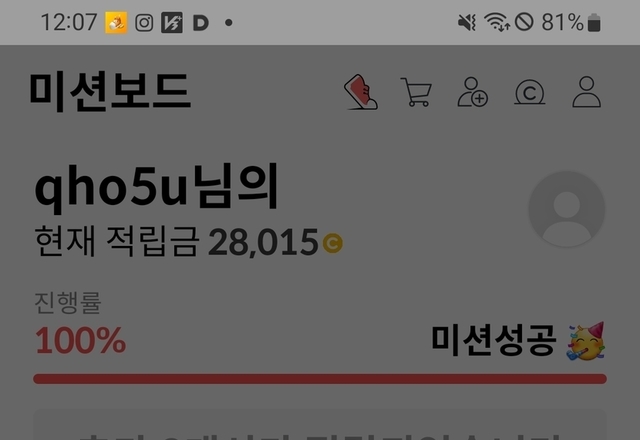Tap the Wi-Fi status icon

pos(497,22)
